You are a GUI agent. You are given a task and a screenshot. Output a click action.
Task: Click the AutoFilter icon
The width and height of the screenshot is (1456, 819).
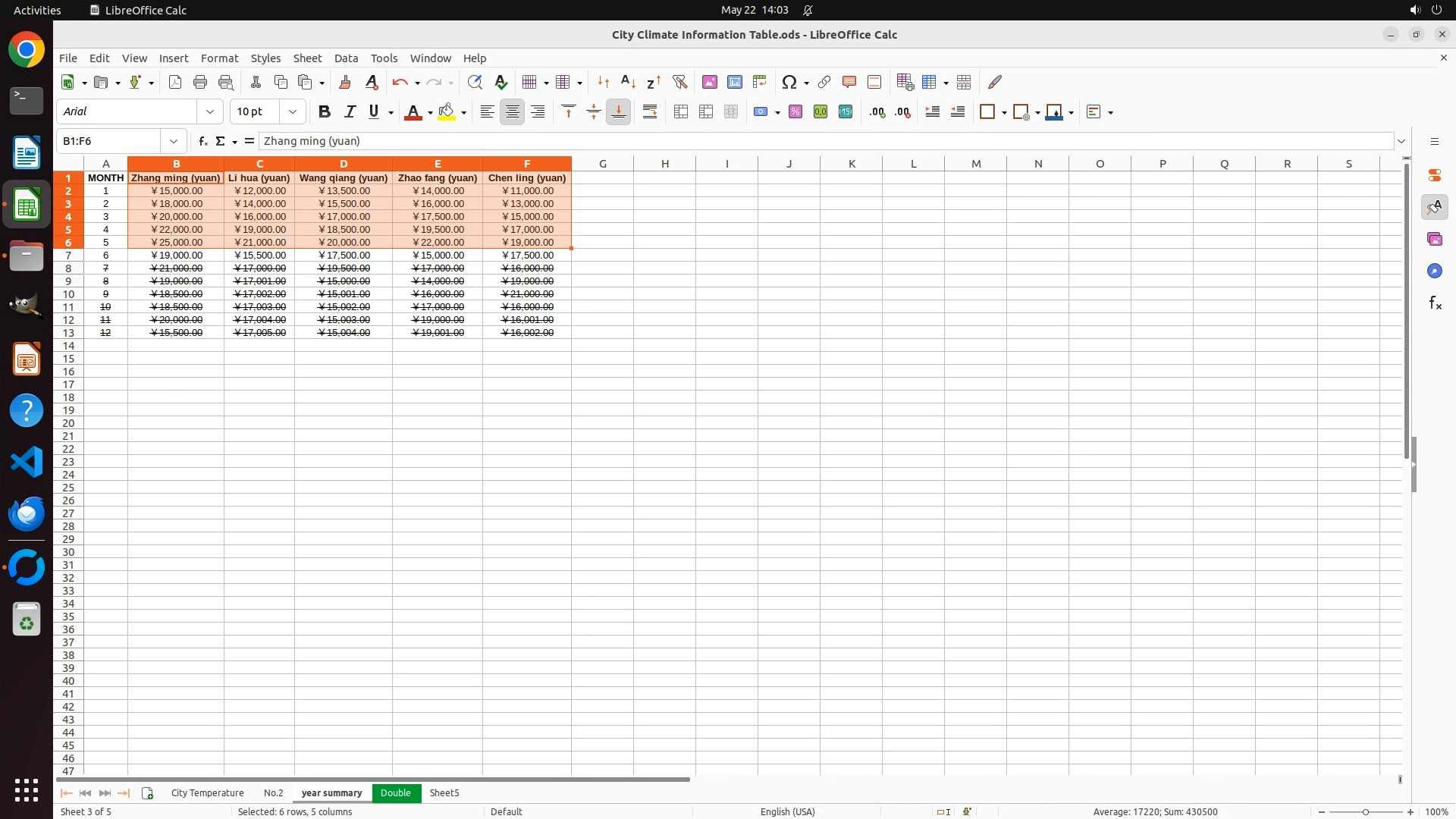(x=679, y=82)
